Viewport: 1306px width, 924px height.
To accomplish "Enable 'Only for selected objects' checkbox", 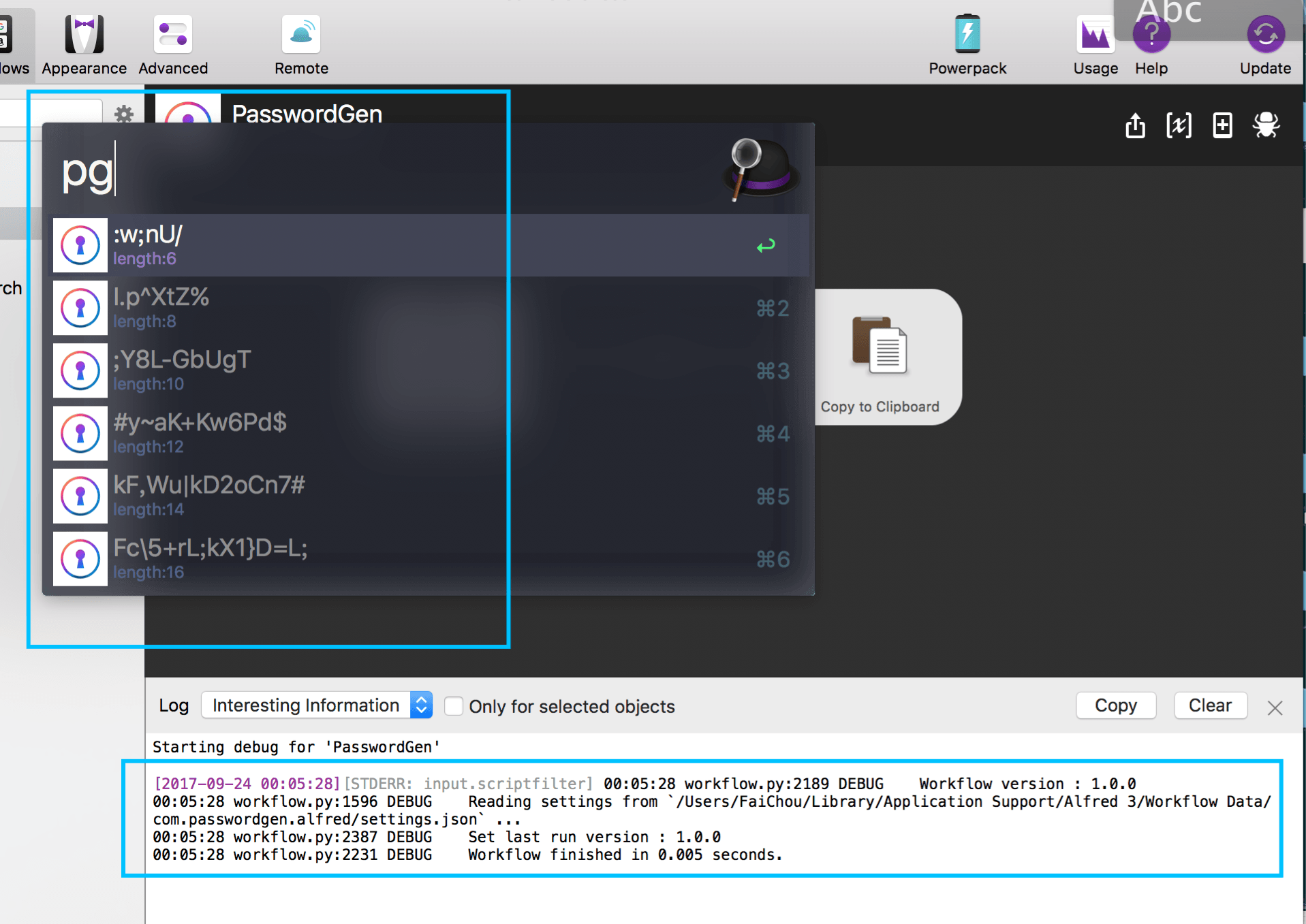I will (454, 706).
